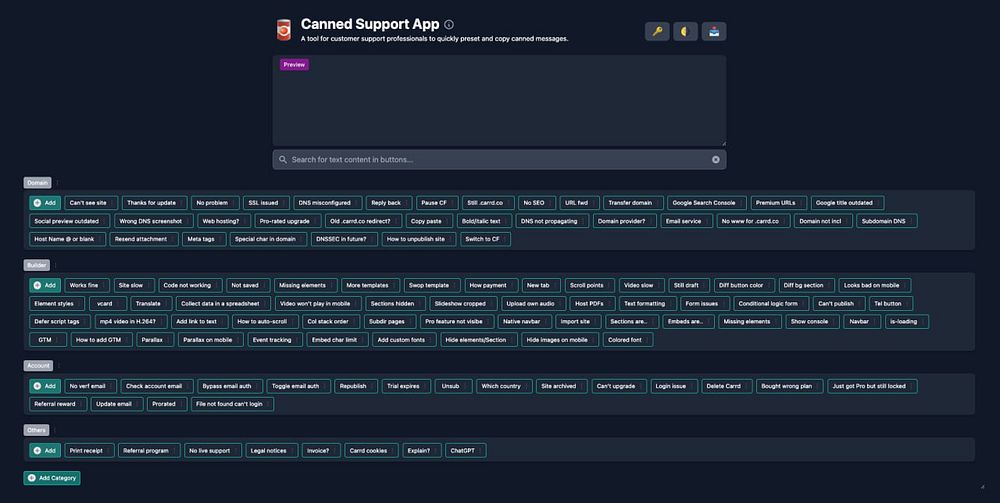Click the key icon button
Viewport: 1000px width, 503px height.
point(657,31)
